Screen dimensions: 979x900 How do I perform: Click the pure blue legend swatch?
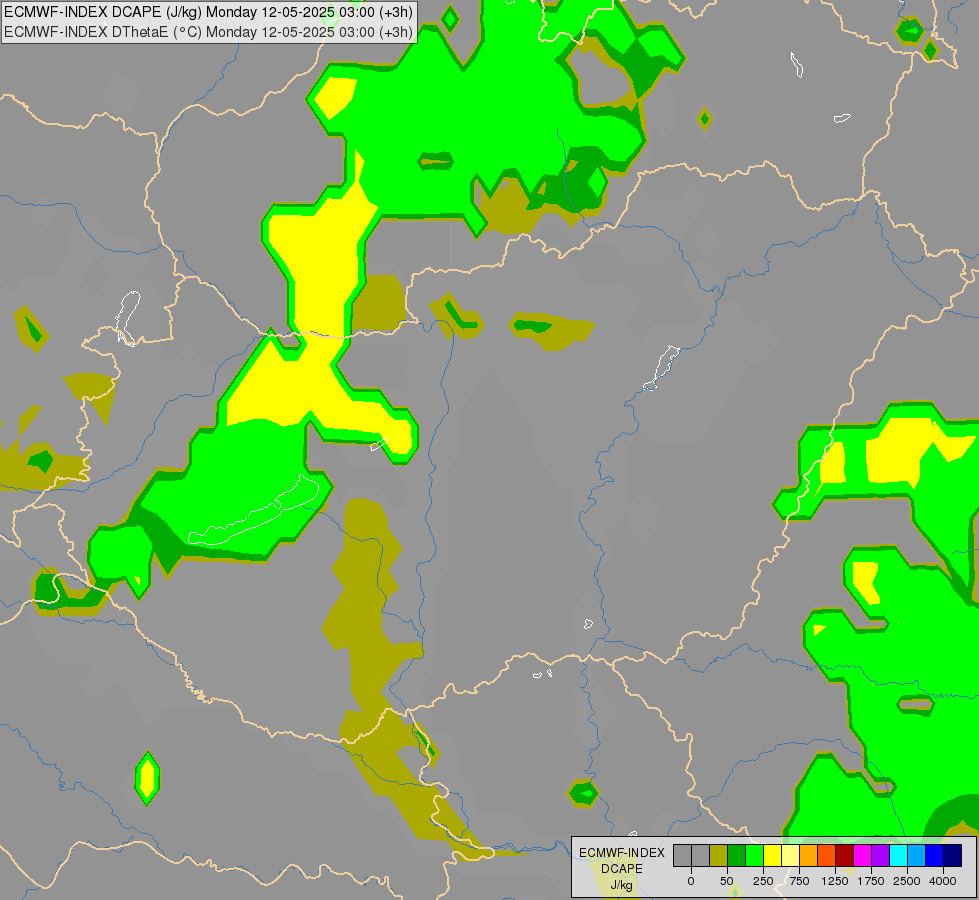(x=935, y=856)
